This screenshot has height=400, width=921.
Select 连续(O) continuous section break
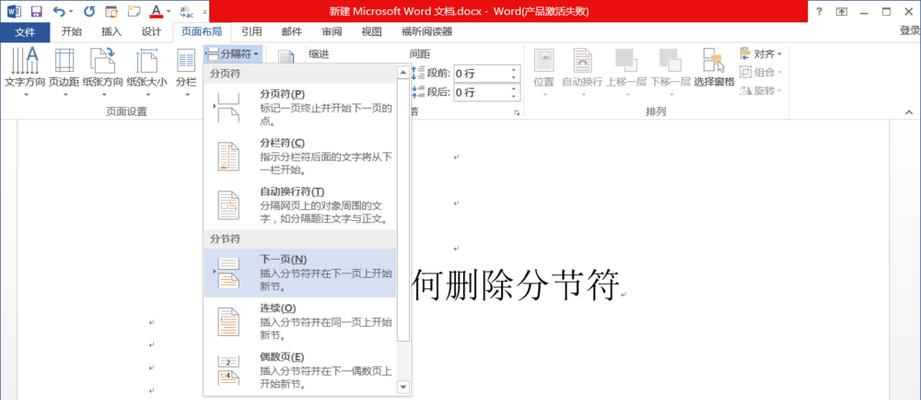tap(300, 321)
